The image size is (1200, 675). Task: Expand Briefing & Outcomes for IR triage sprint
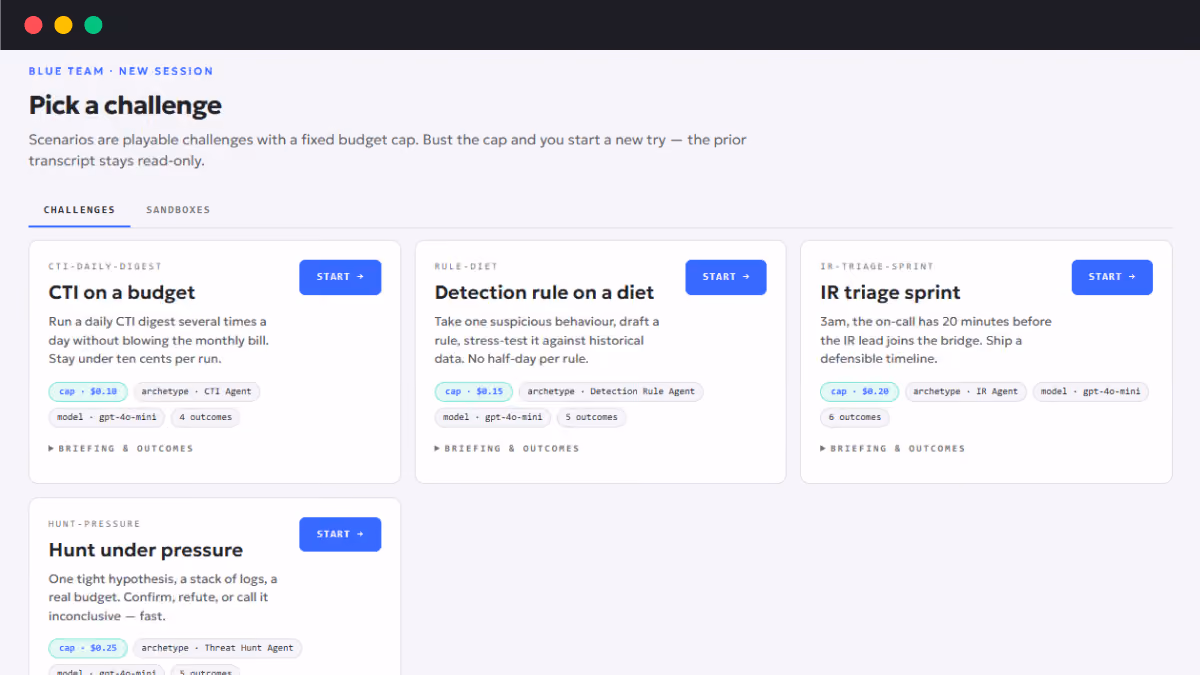(893, 448)
